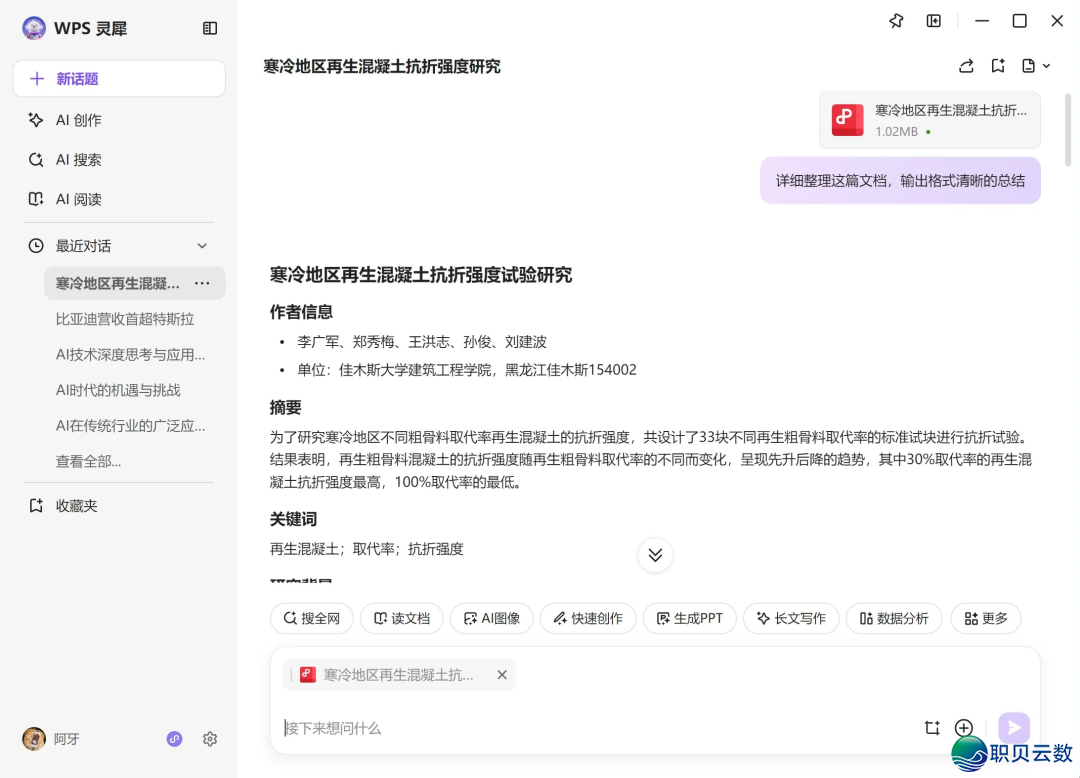Screen dimensions: 1080x778
Task: Click the message input field
Action: click(x=600, y=728)
